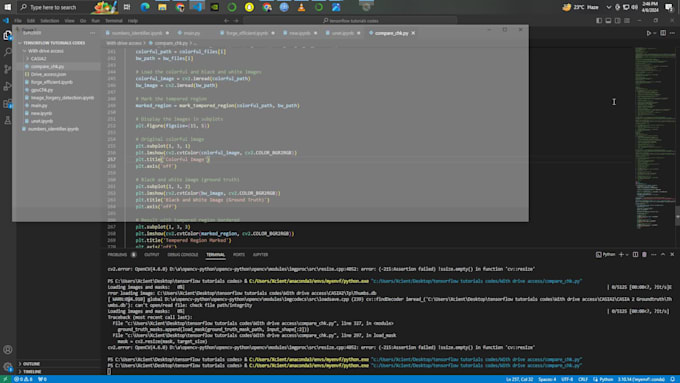
Task: Open the Terminal menu
Action: click(114, 20)
